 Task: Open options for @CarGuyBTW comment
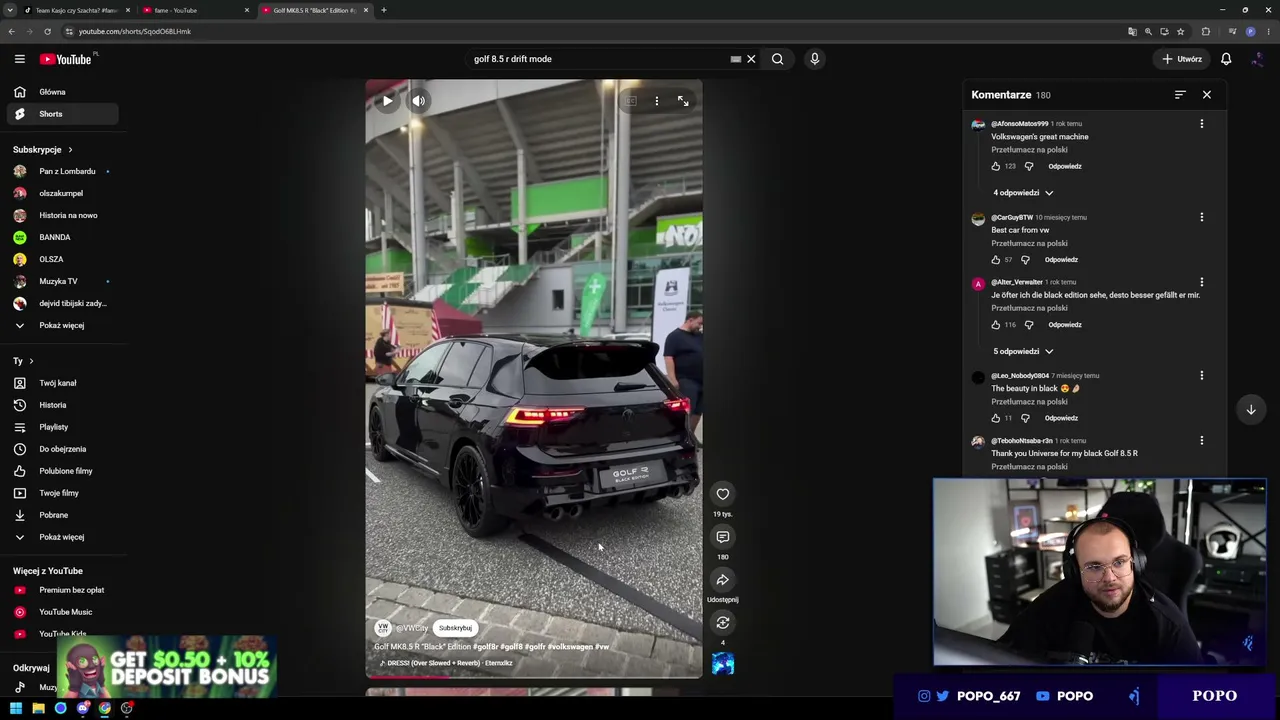tap(1202, 217)
